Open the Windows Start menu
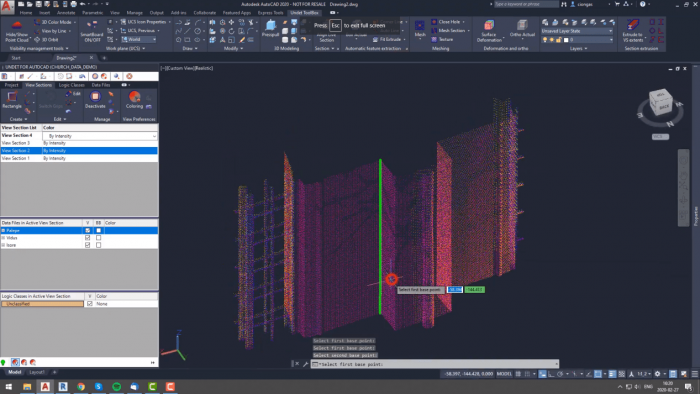The width and height of the screenshot is (700, 394). 8,387
